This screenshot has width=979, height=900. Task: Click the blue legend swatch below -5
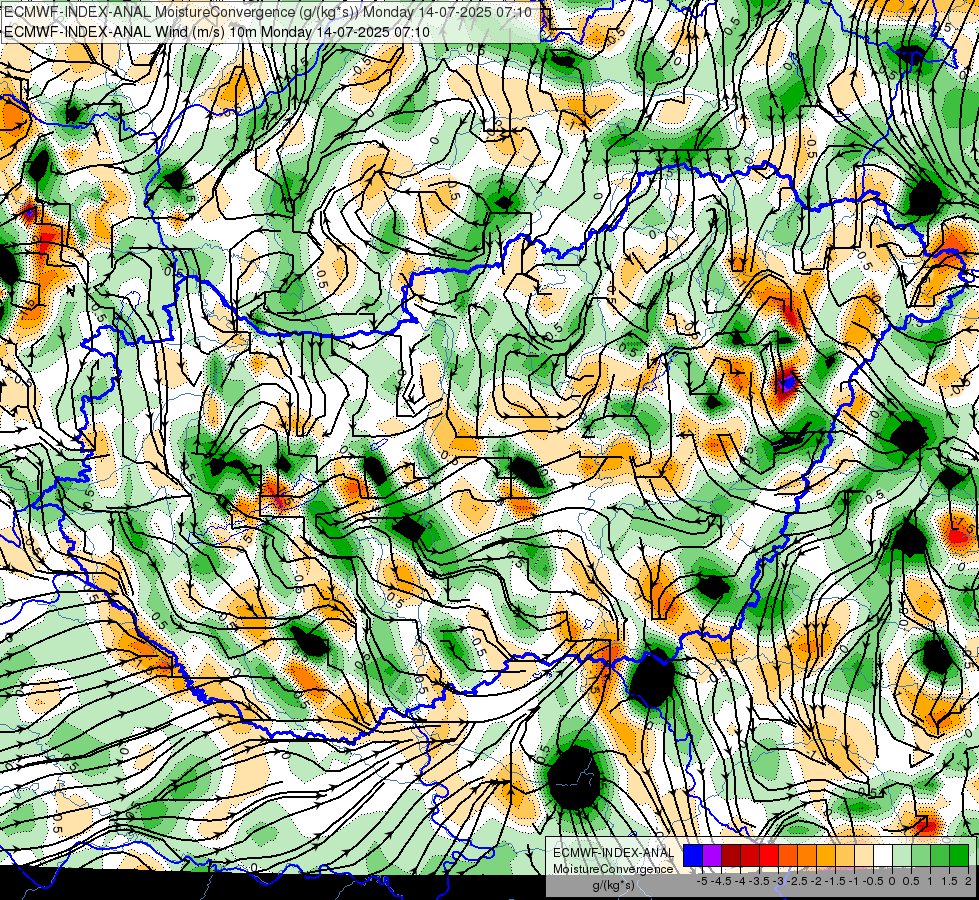click(693, 855)
